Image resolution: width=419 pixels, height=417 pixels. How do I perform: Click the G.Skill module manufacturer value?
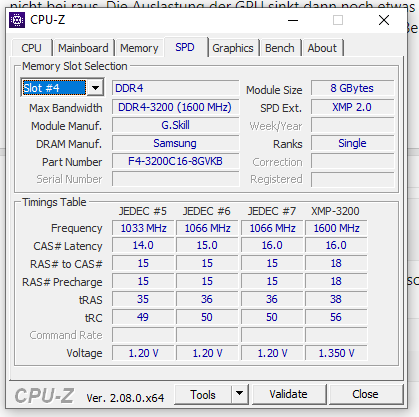175,125
